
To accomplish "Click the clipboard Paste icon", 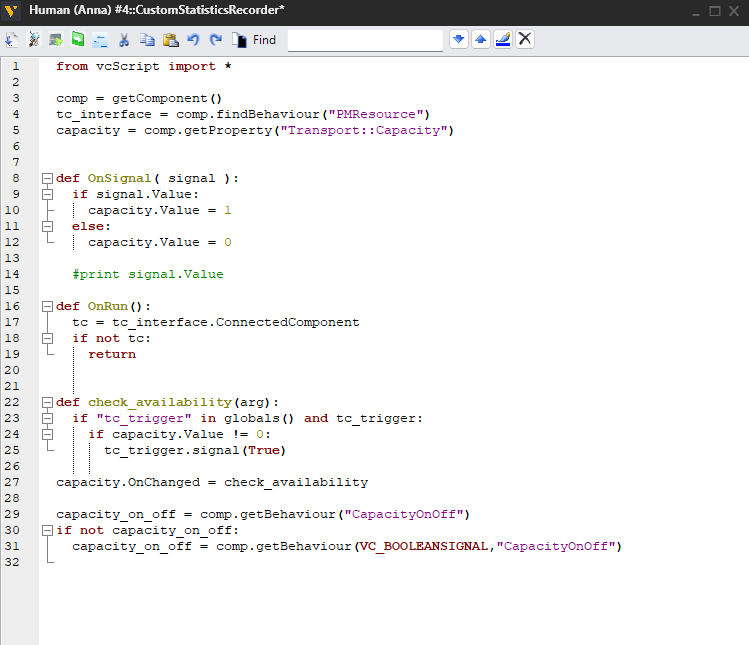I will (170, 40).
